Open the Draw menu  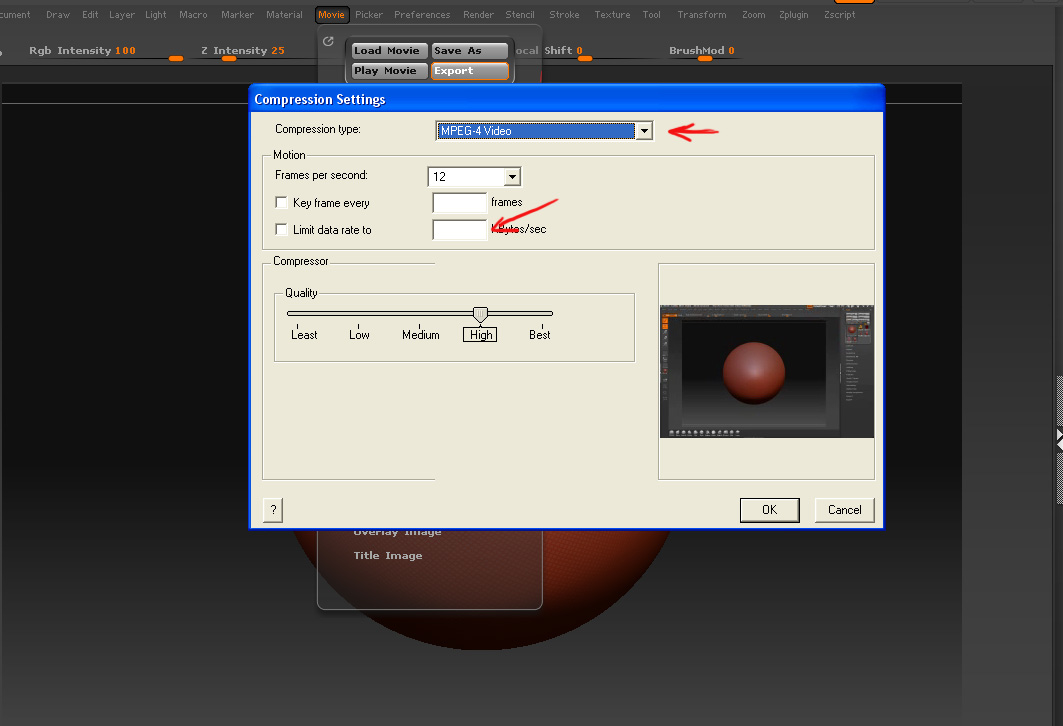58,14
